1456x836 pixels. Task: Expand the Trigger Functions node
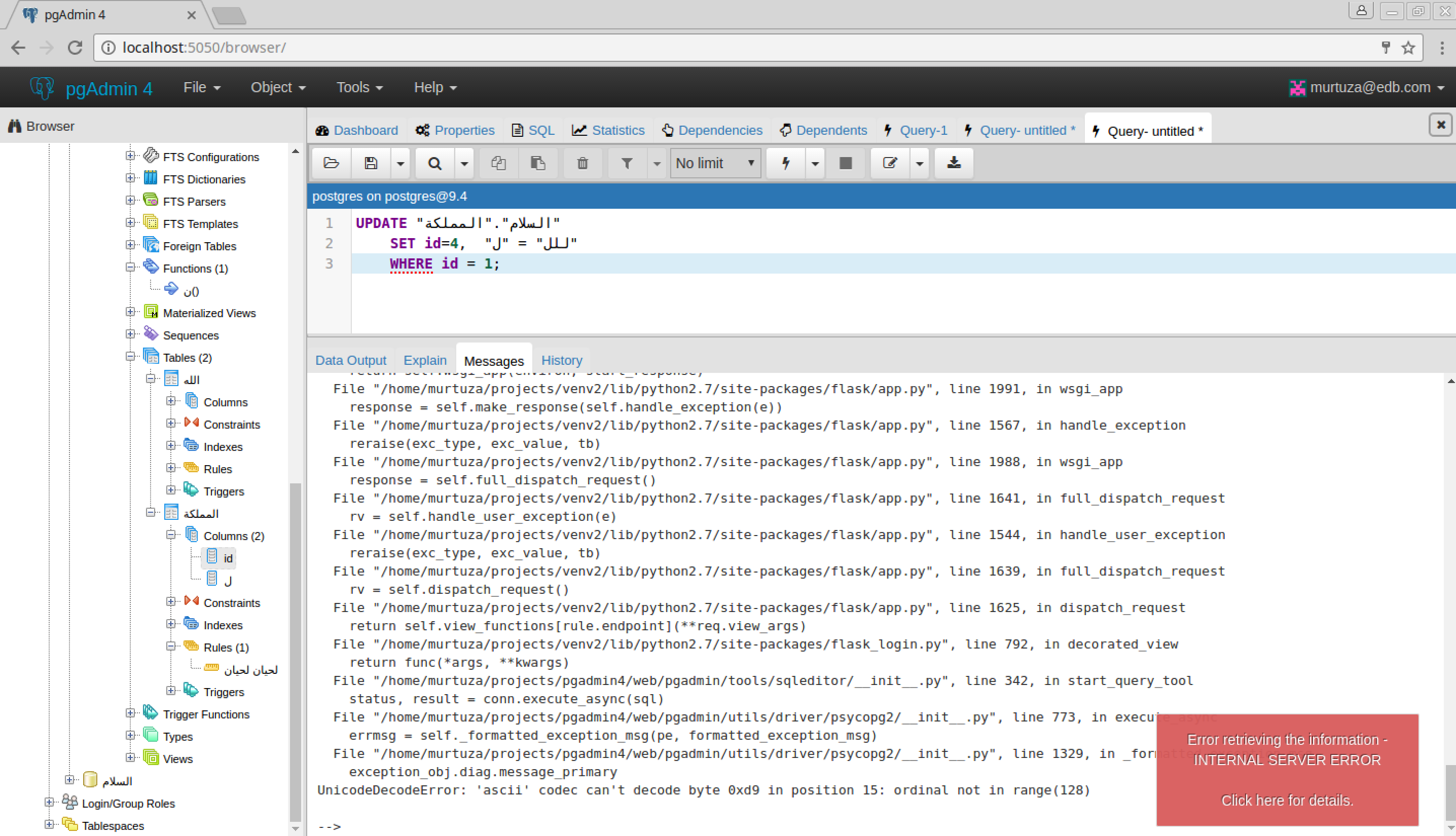(130, 713)
